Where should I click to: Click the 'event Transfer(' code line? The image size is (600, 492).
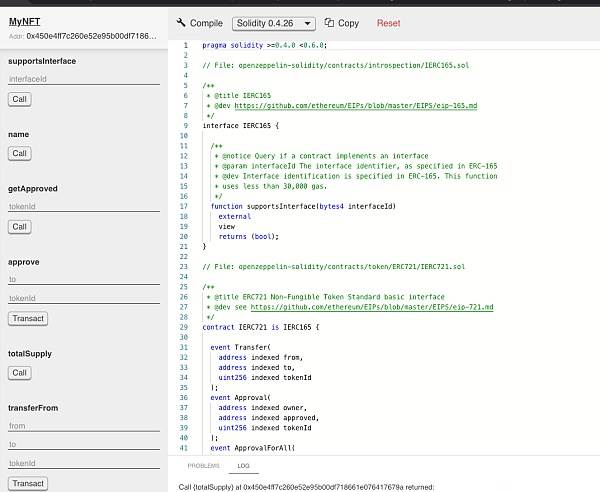[240, 347]
